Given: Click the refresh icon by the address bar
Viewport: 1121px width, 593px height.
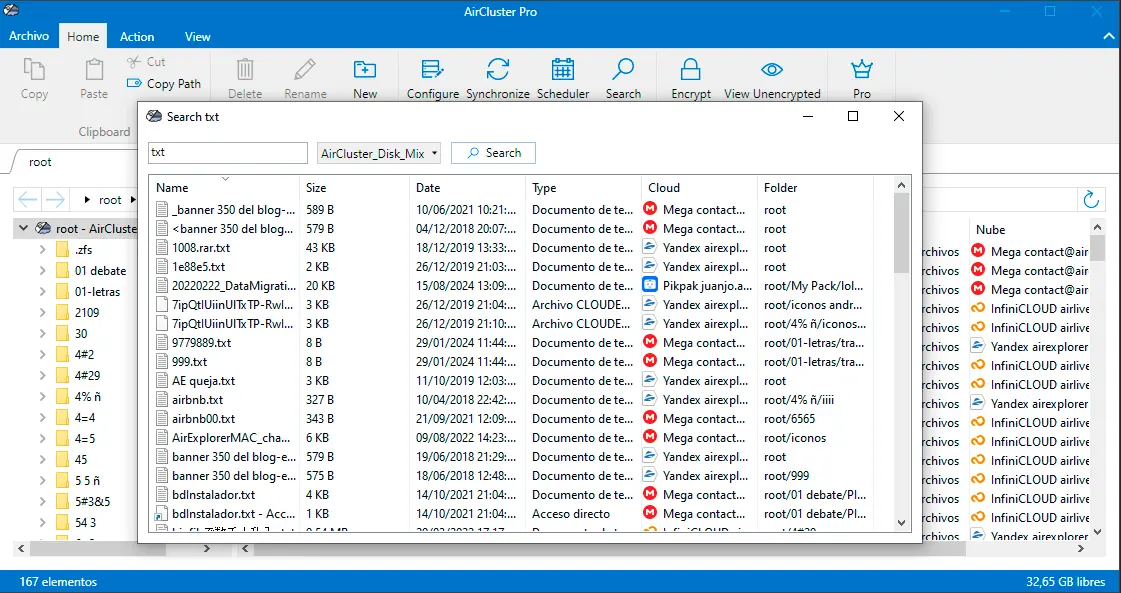Looking at the screenshot, I should 1091,200.
